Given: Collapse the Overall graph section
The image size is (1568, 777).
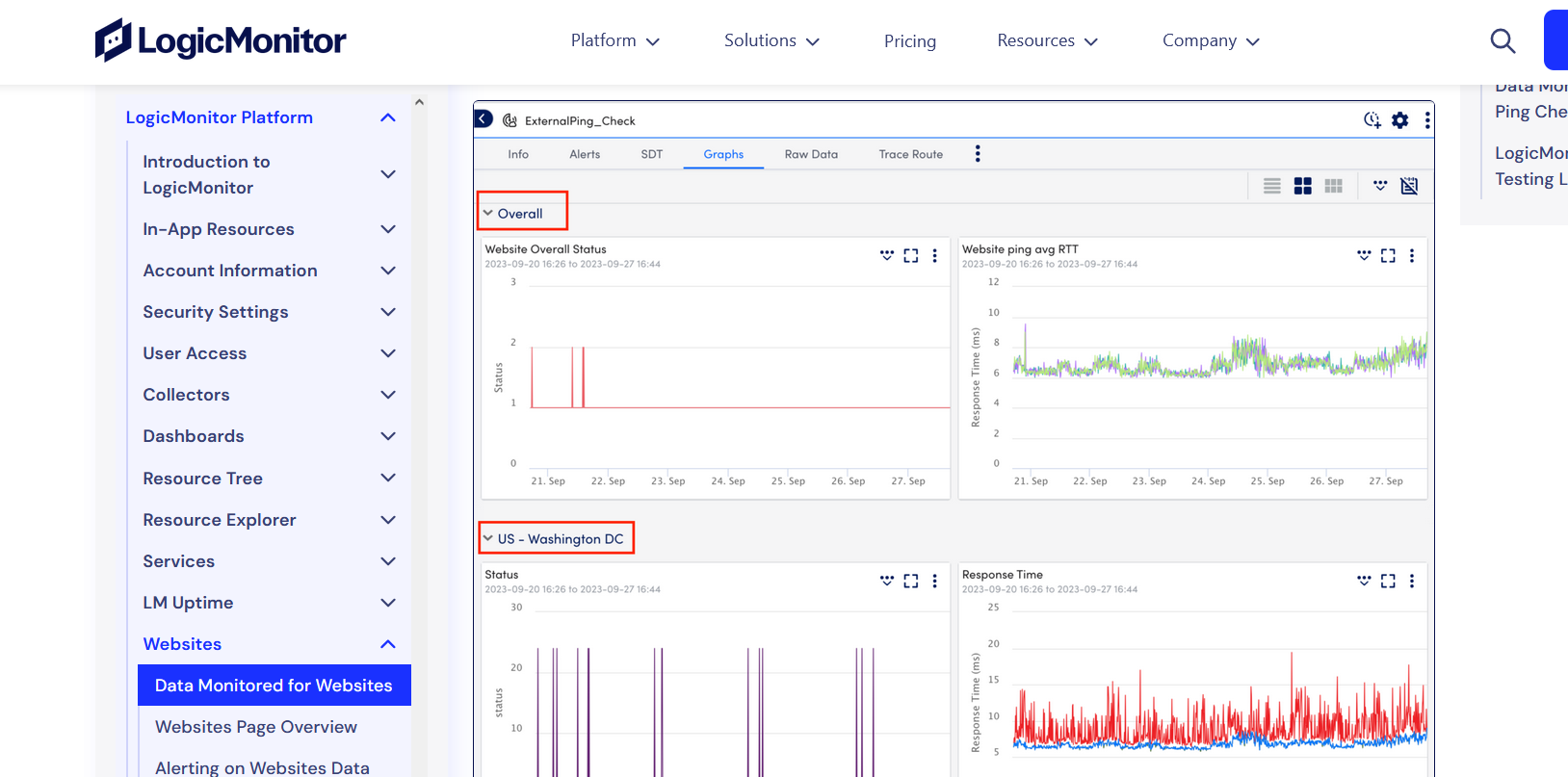Looking at the screenshot, I should tap(488, 213).
